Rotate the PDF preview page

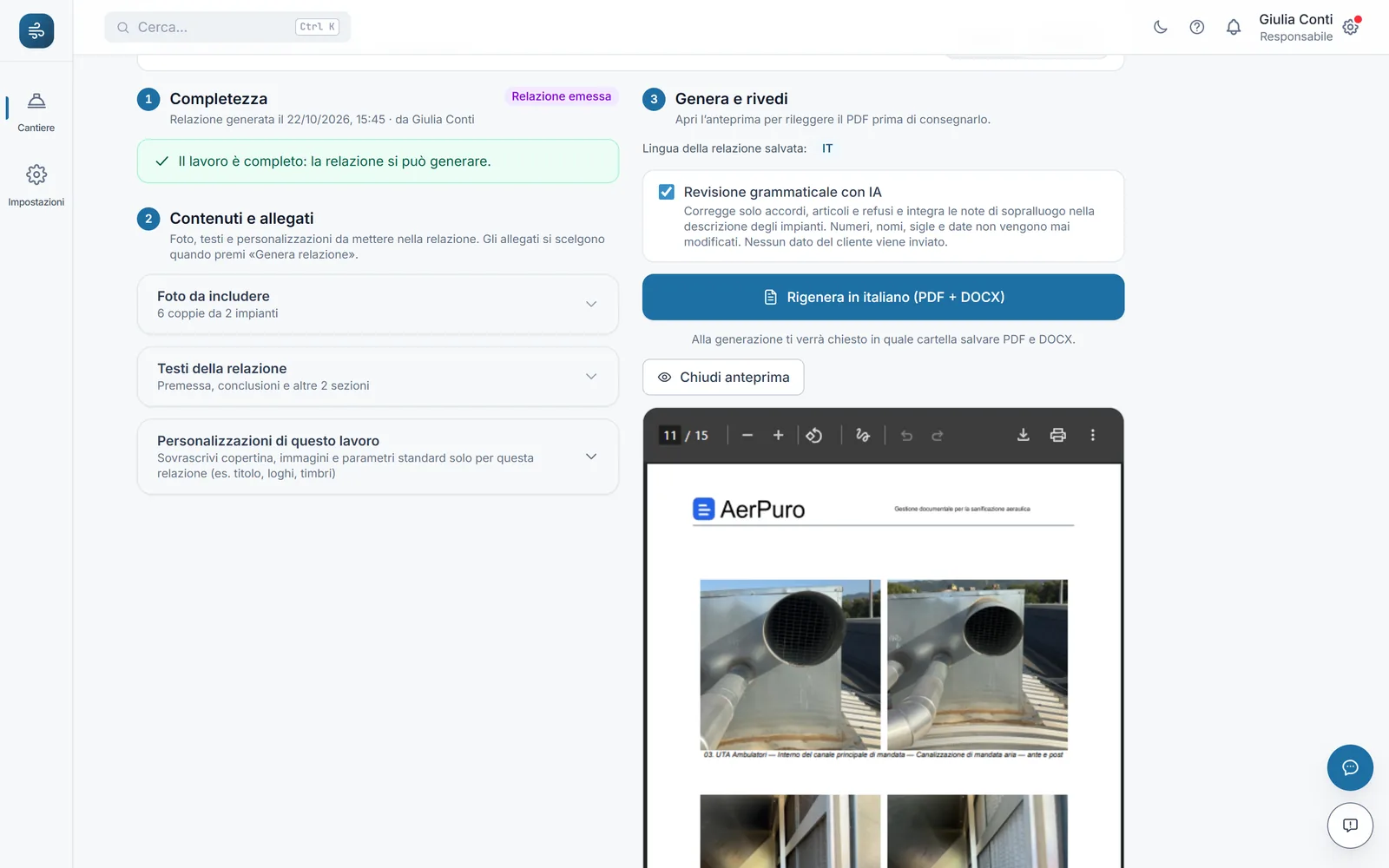point(814,435)
